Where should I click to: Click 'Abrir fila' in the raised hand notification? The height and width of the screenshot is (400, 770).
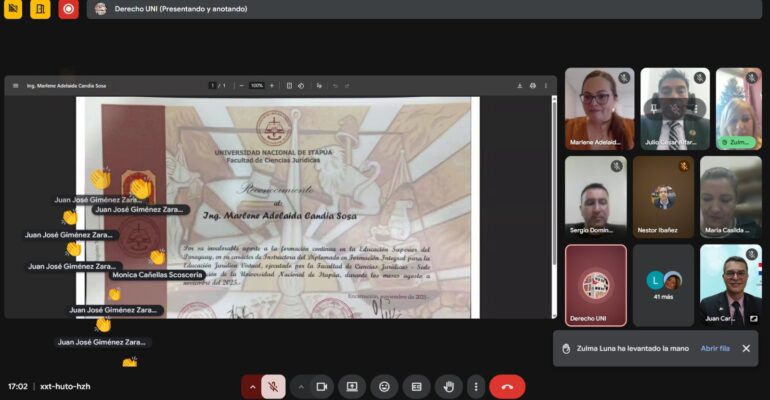coord(714,348)
